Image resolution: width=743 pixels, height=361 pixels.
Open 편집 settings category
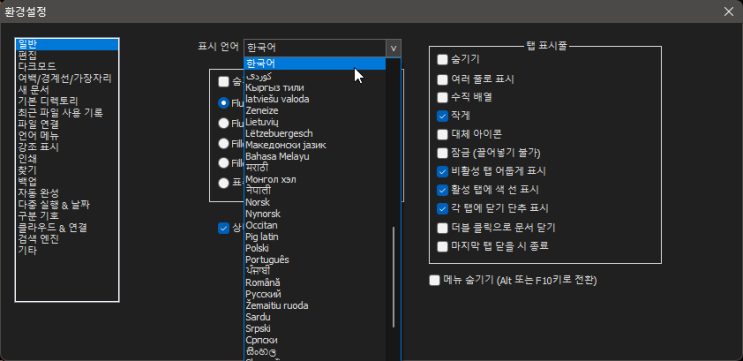pyautogui.click(x=67, y=55)
